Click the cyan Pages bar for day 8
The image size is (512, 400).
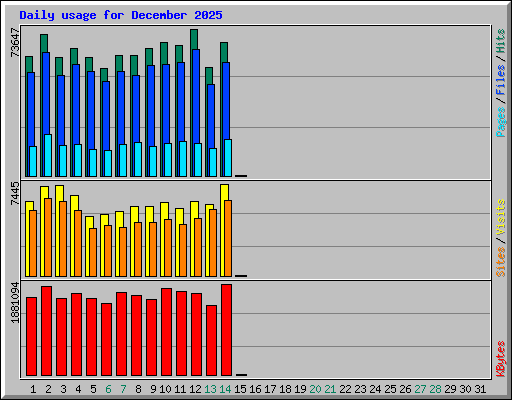(138, 159)
